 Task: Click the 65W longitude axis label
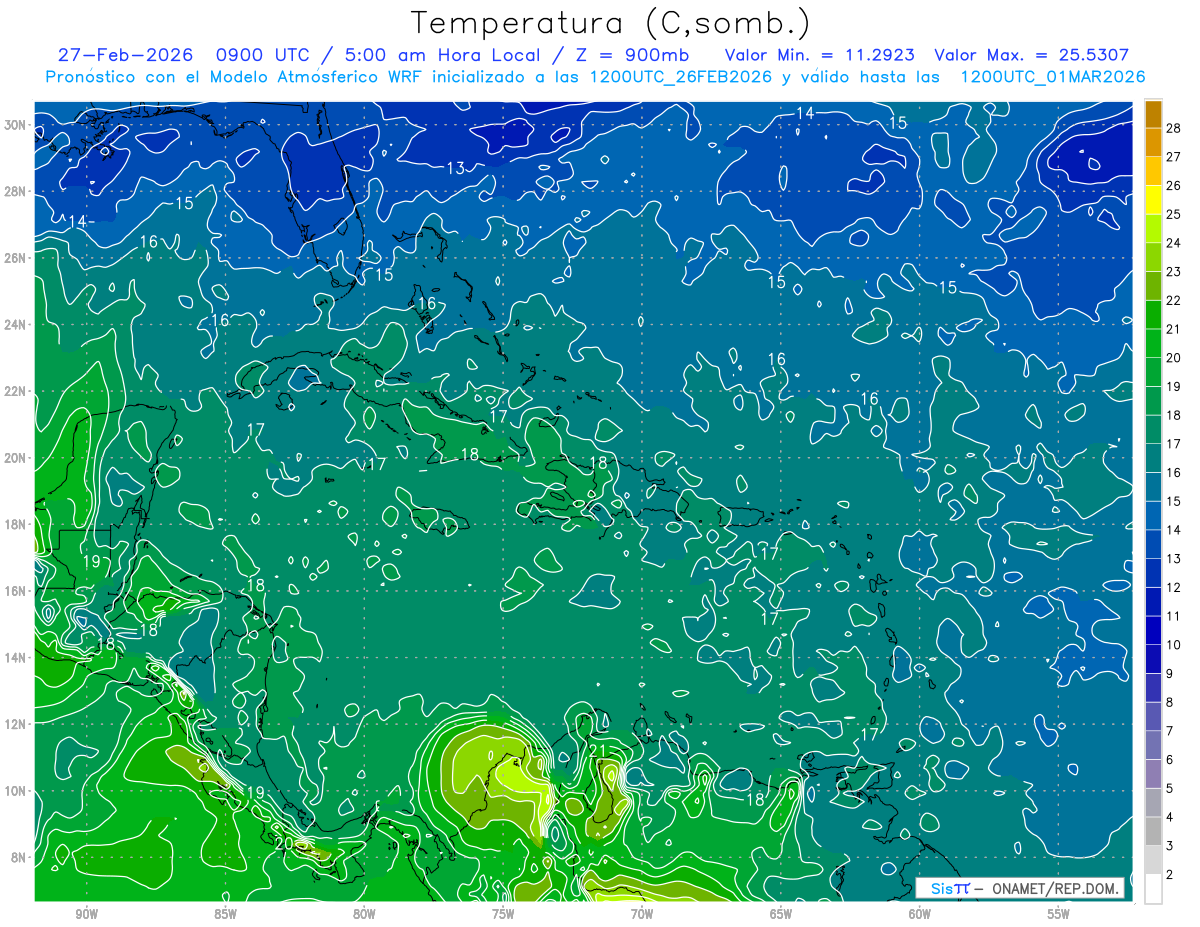coord(781,913)
